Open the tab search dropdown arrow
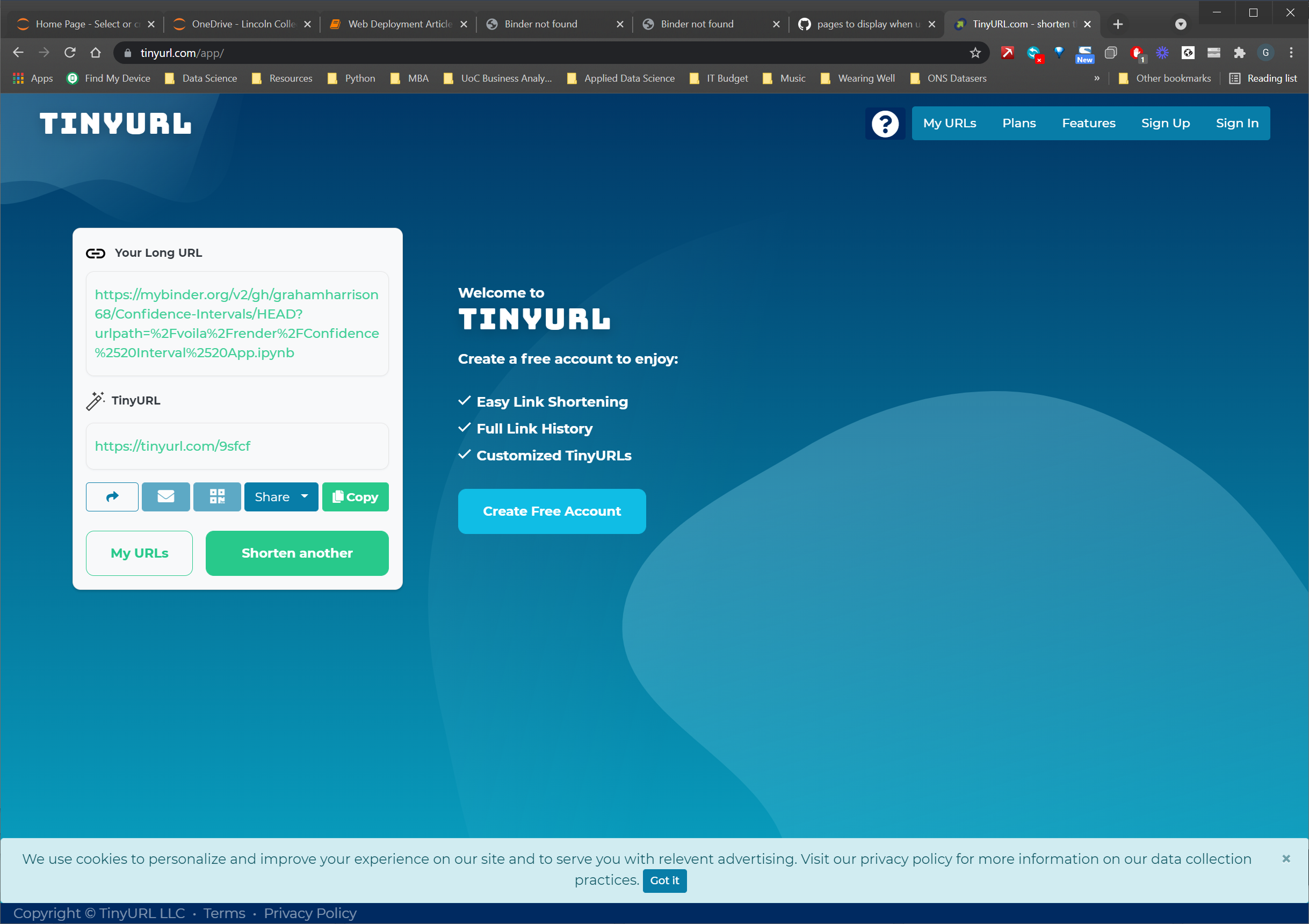 [x=1181, y=24]
